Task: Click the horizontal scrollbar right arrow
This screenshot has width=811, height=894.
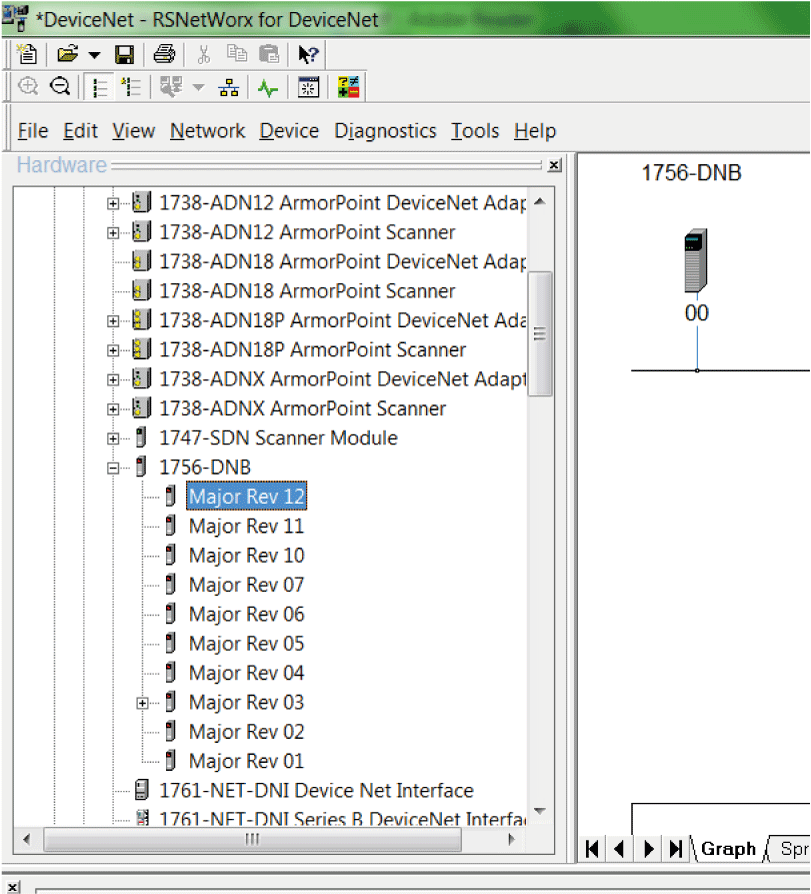Action: [511, 839]
